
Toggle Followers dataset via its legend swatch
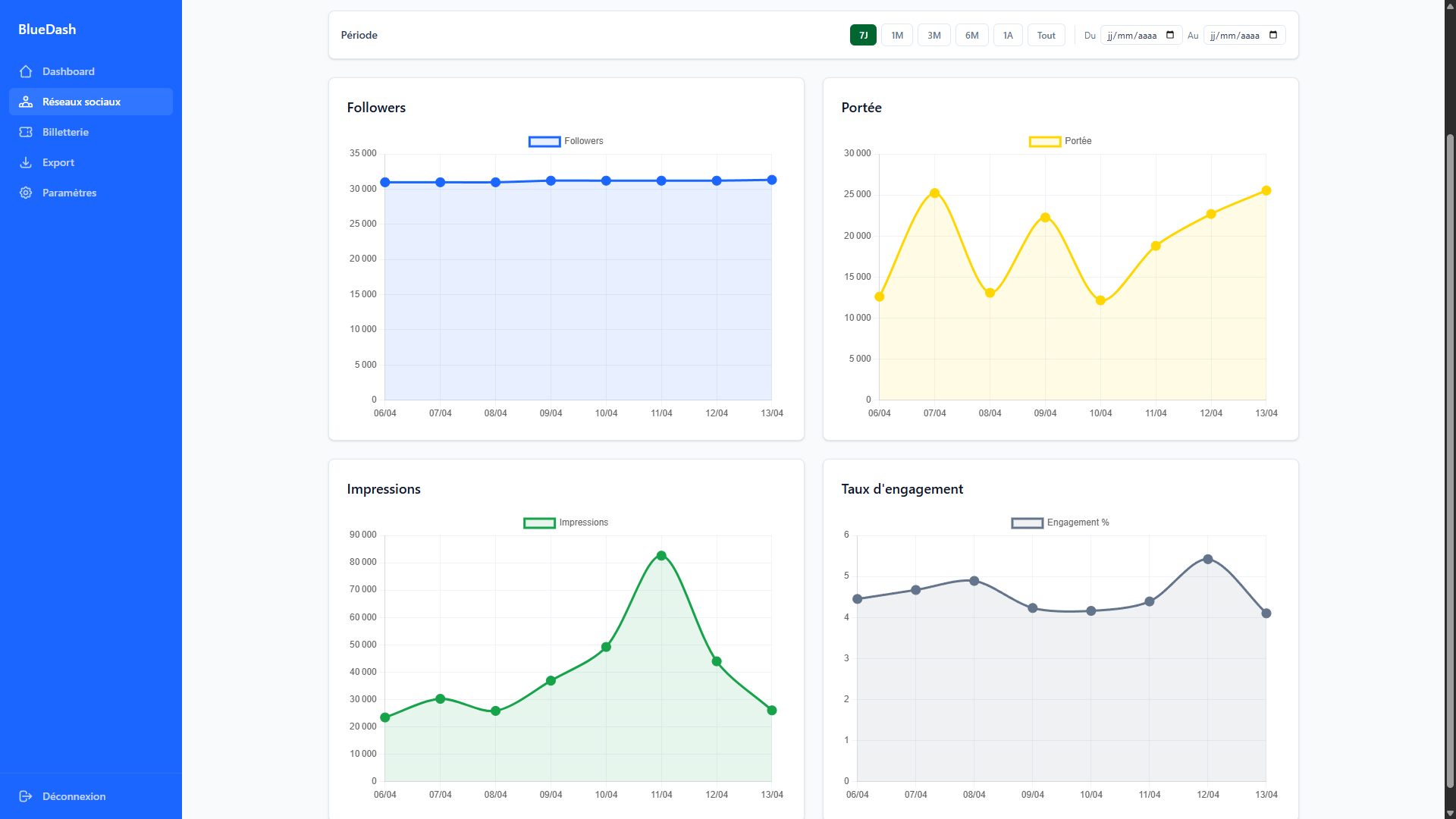(544, 141)
